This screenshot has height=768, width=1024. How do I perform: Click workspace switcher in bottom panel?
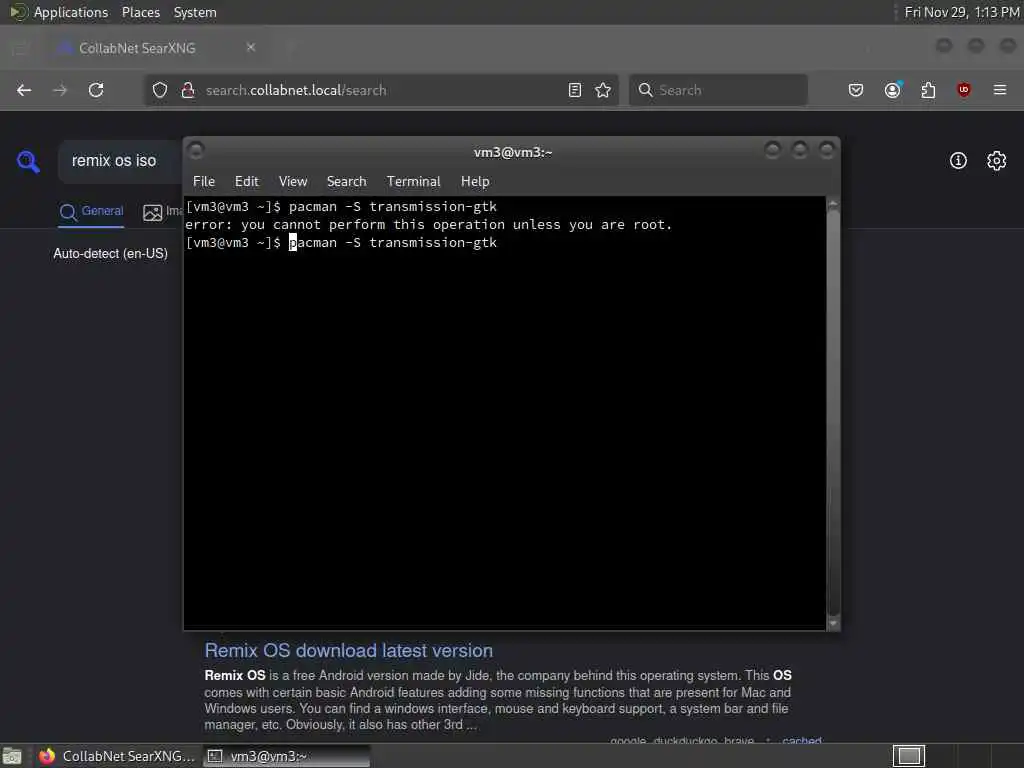[908, 756]
